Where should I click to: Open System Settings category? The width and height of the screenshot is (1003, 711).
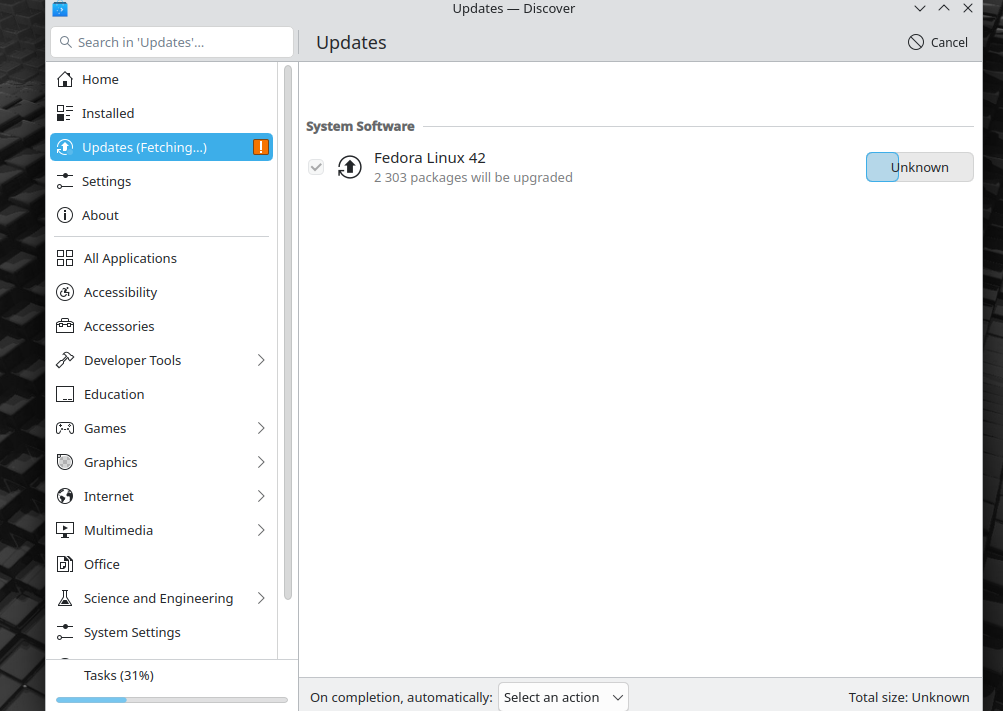(161, 632)
